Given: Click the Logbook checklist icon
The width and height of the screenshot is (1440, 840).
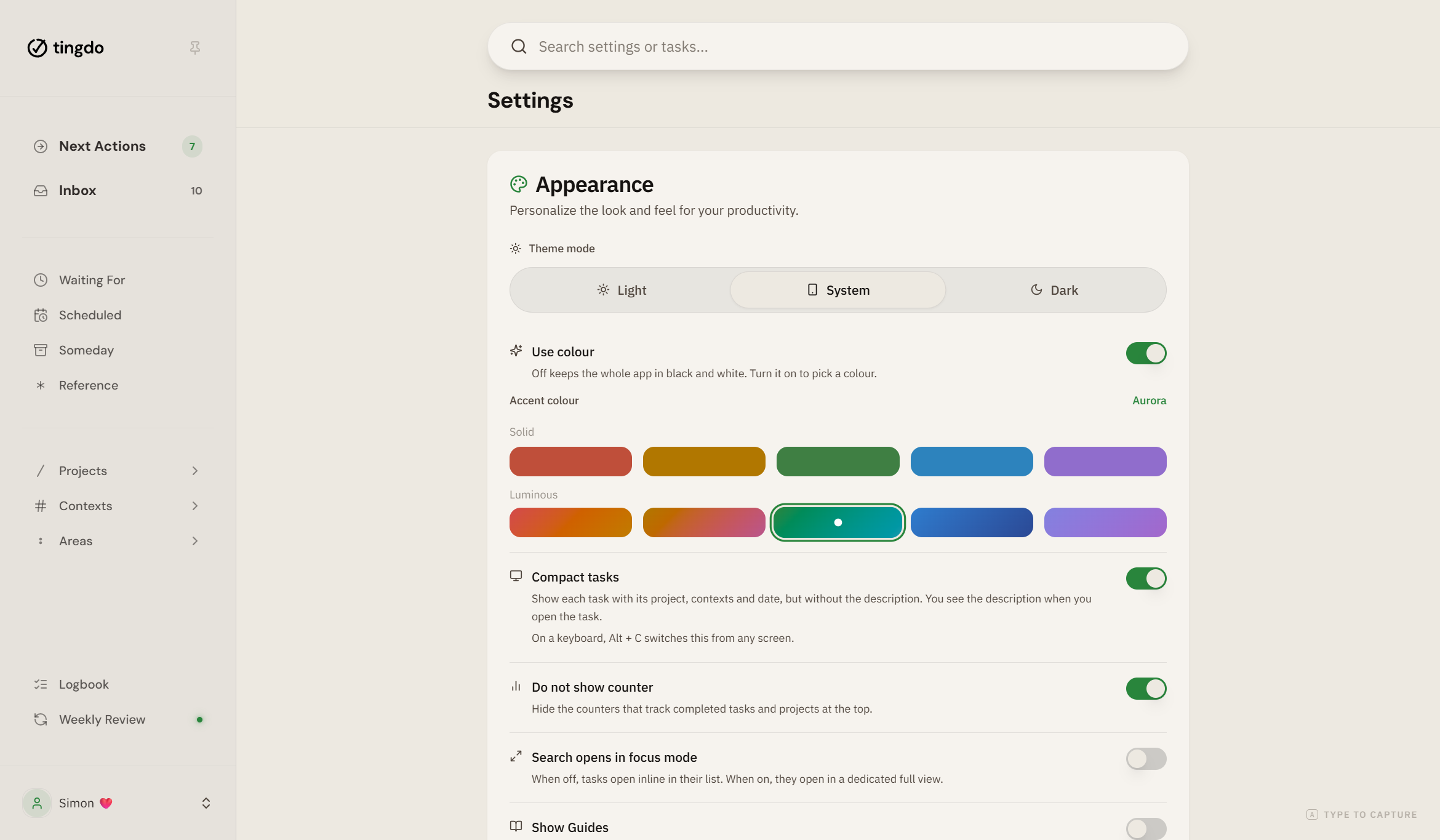Looking at the screenshot, I should pyautogui.click(x=41, y=684).
